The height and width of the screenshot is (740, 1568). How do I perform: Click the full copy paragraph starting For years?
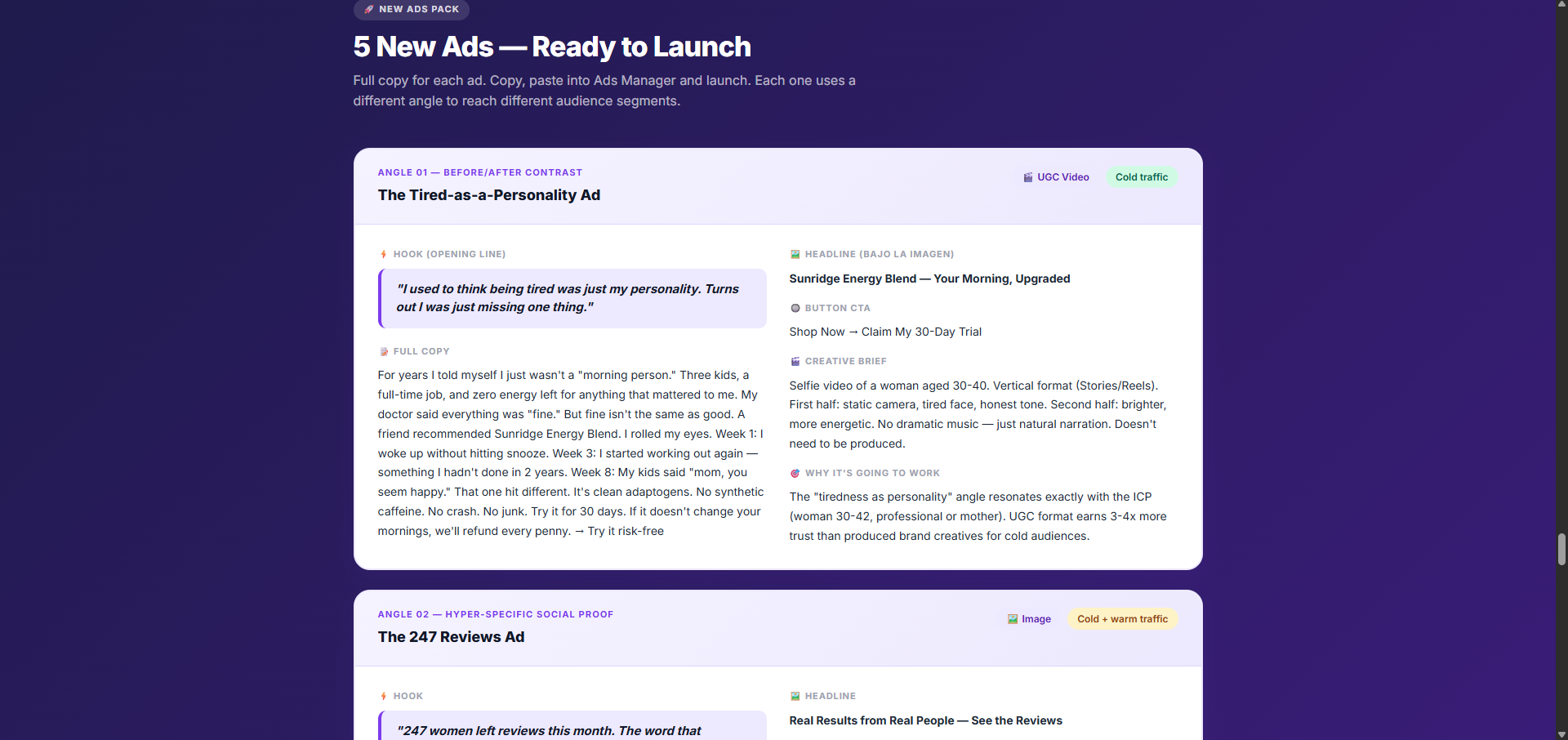point(571,452)
